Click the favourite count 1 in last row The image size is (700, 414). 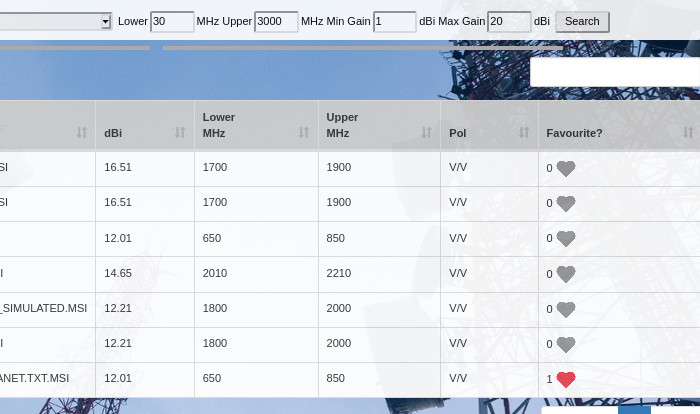click(549, 379)
